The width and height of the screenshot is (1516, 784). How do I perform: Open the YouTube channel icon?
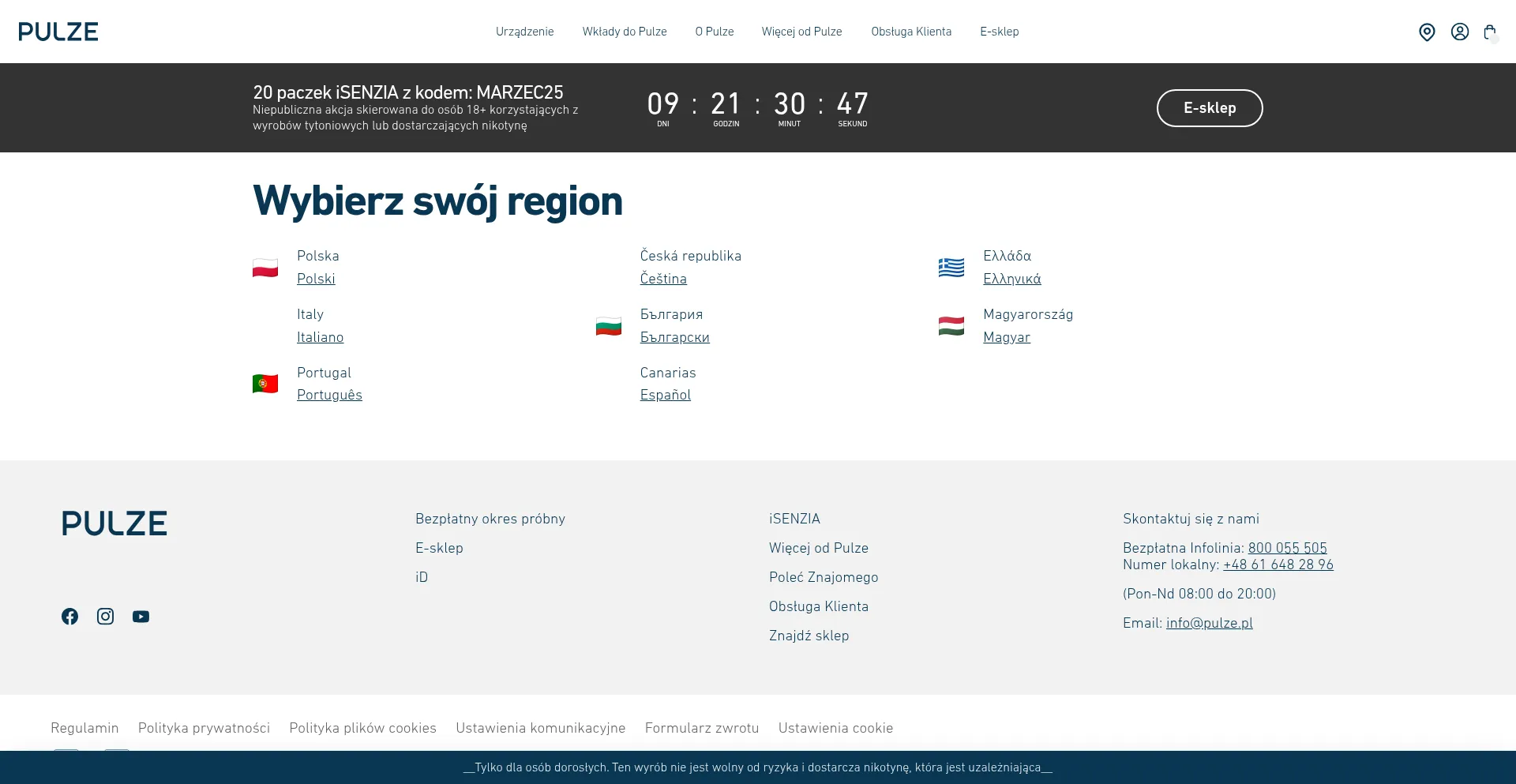point(141,616)
